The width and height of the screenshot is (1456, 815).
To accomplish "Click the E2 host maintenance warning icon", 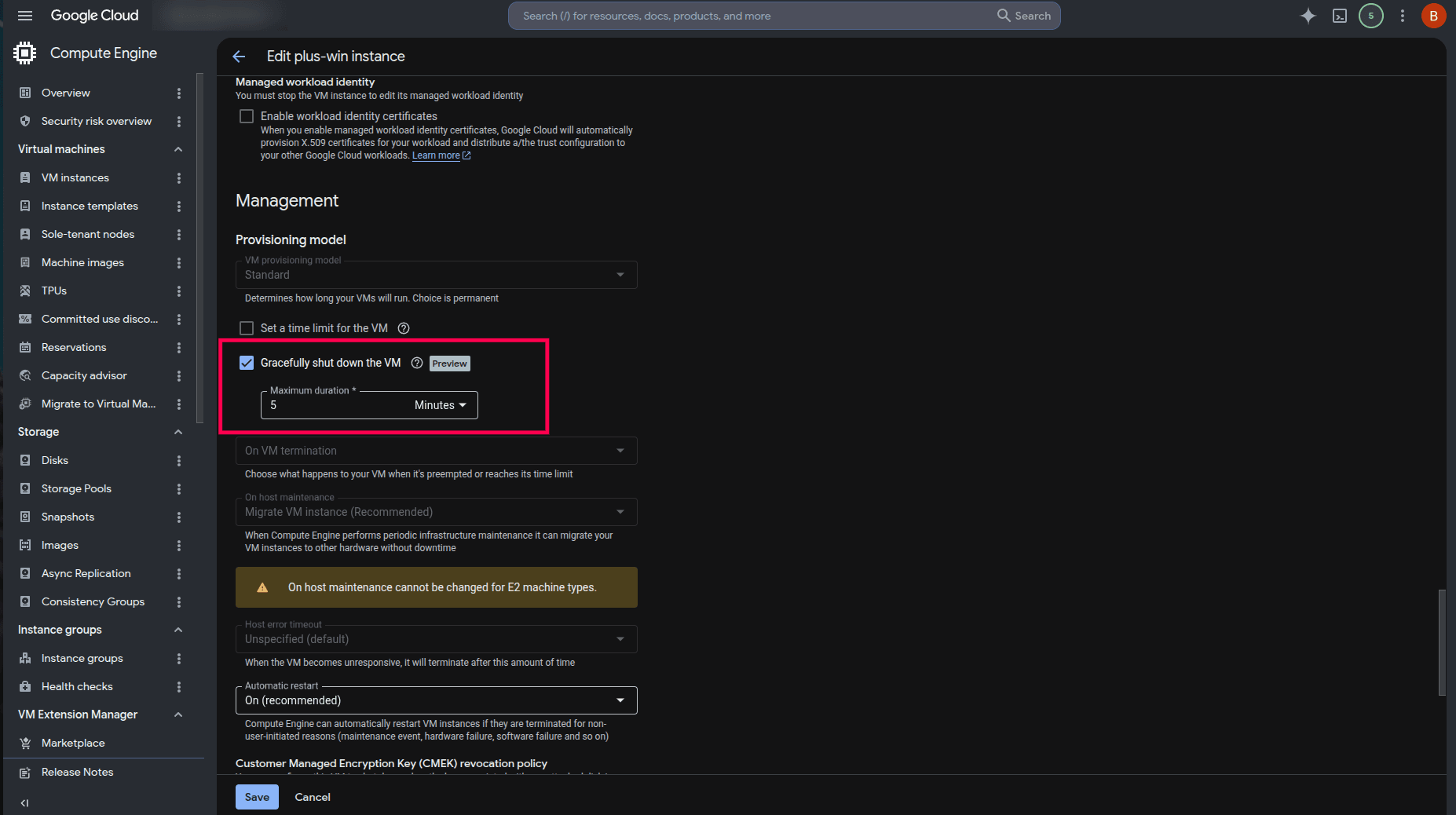I will (x=262, y=587).
